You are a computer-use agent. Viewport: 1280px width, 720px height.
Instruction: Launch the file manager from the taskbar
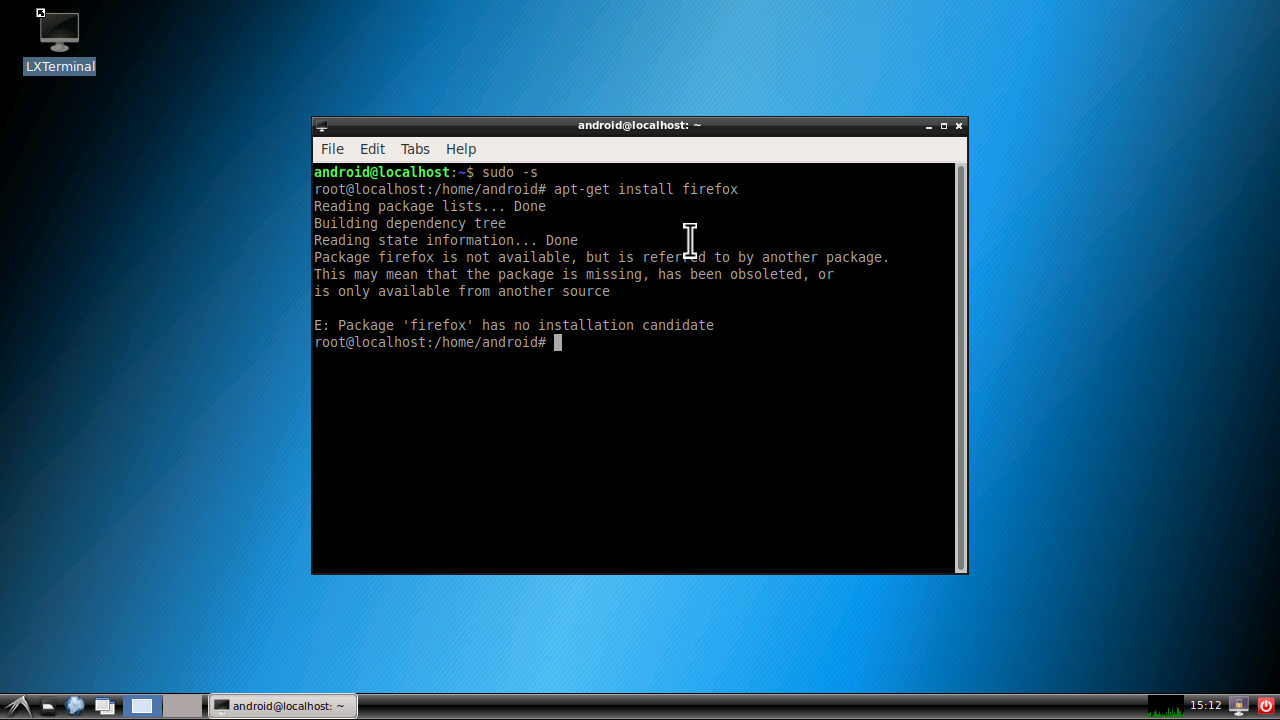(48, 706)
